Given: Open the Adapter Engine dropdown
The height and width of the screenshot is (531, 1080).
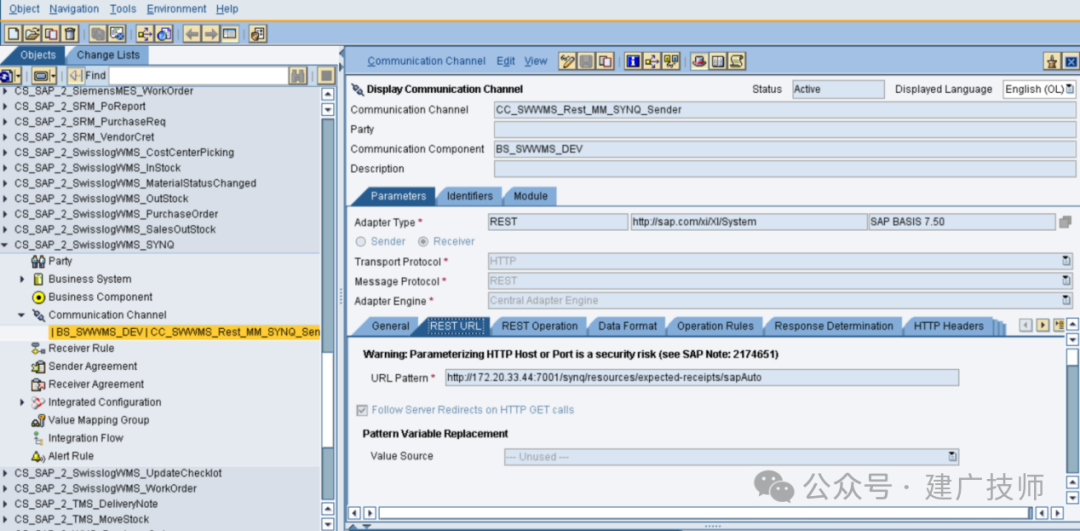Looking at the screenshot, I should coord(1066,300).
